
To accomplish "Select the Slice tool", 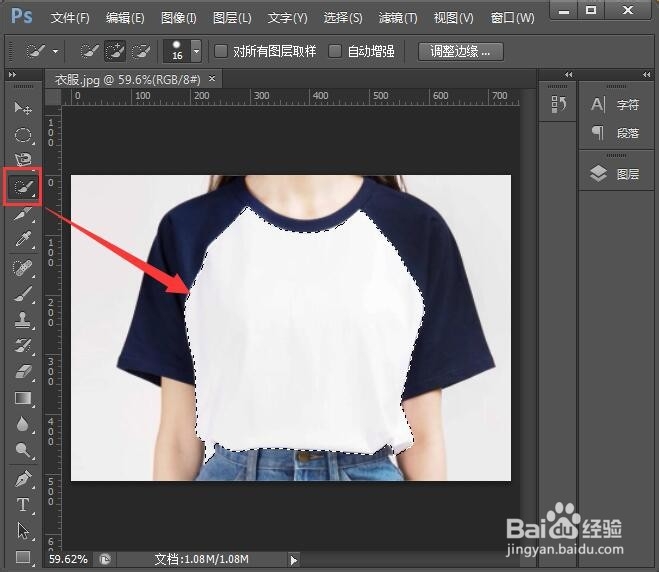I will 23,214.
